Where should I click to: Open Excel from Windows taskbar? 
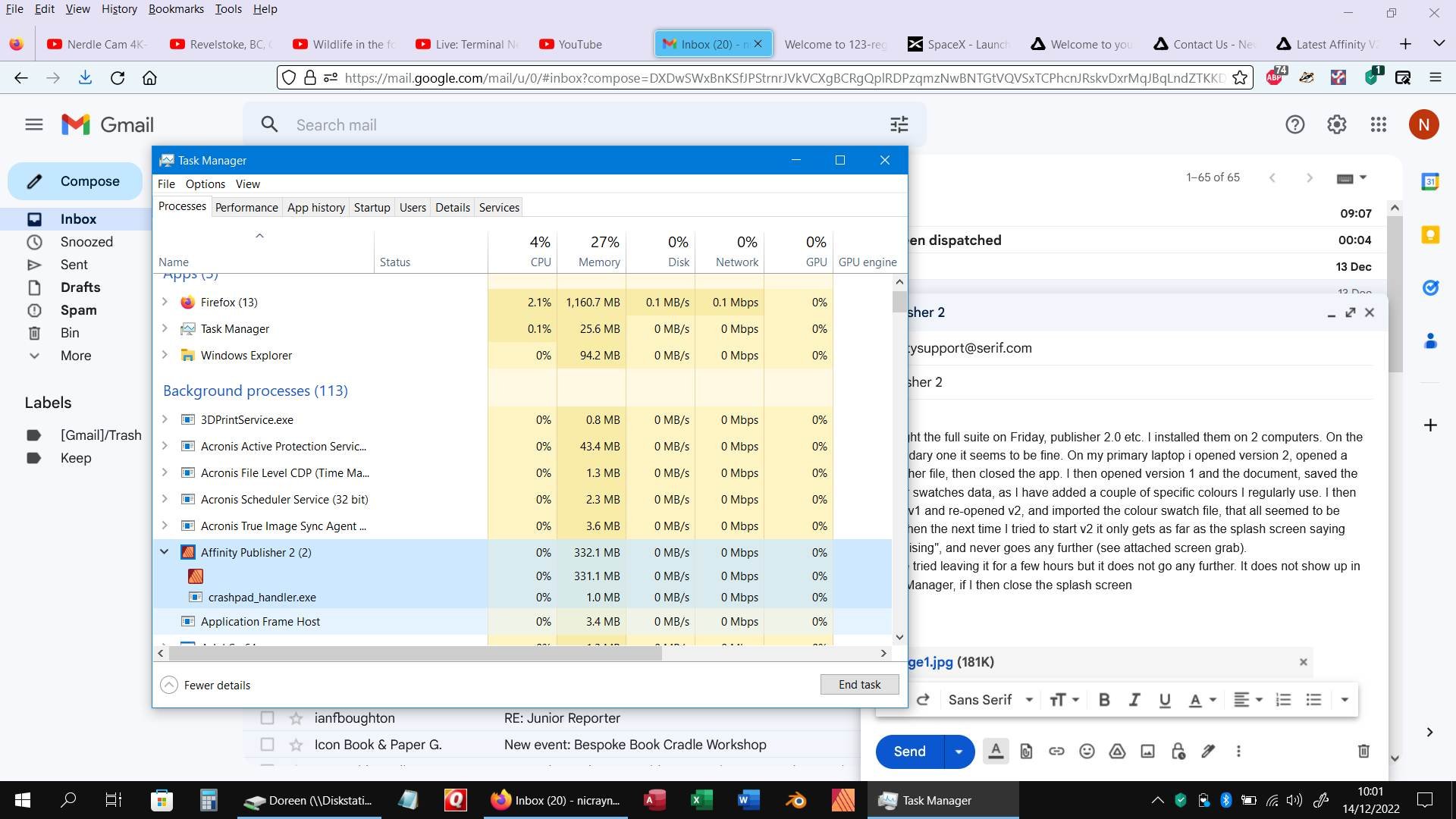pyautogui.click(x=701, y=800)
